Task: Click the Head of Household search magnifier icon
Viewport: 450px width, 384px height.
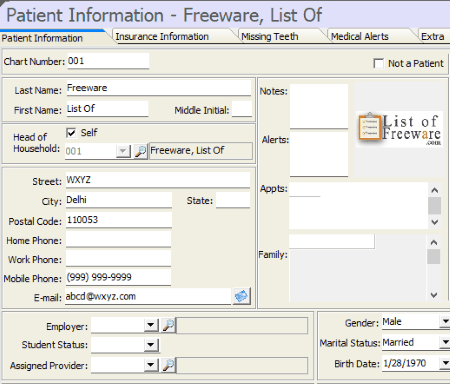Action: [141, 151]
